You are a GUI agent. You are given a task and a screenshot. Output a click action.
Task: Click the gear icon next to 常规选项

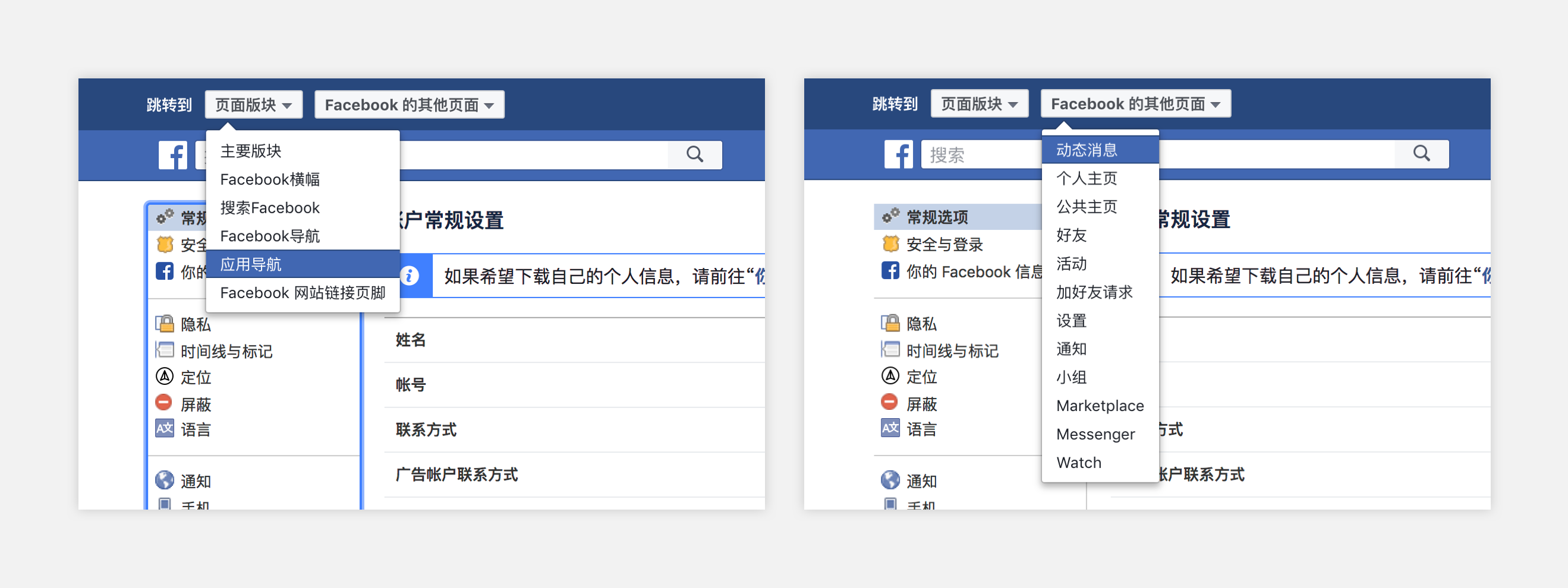click(x=890, y=216)
